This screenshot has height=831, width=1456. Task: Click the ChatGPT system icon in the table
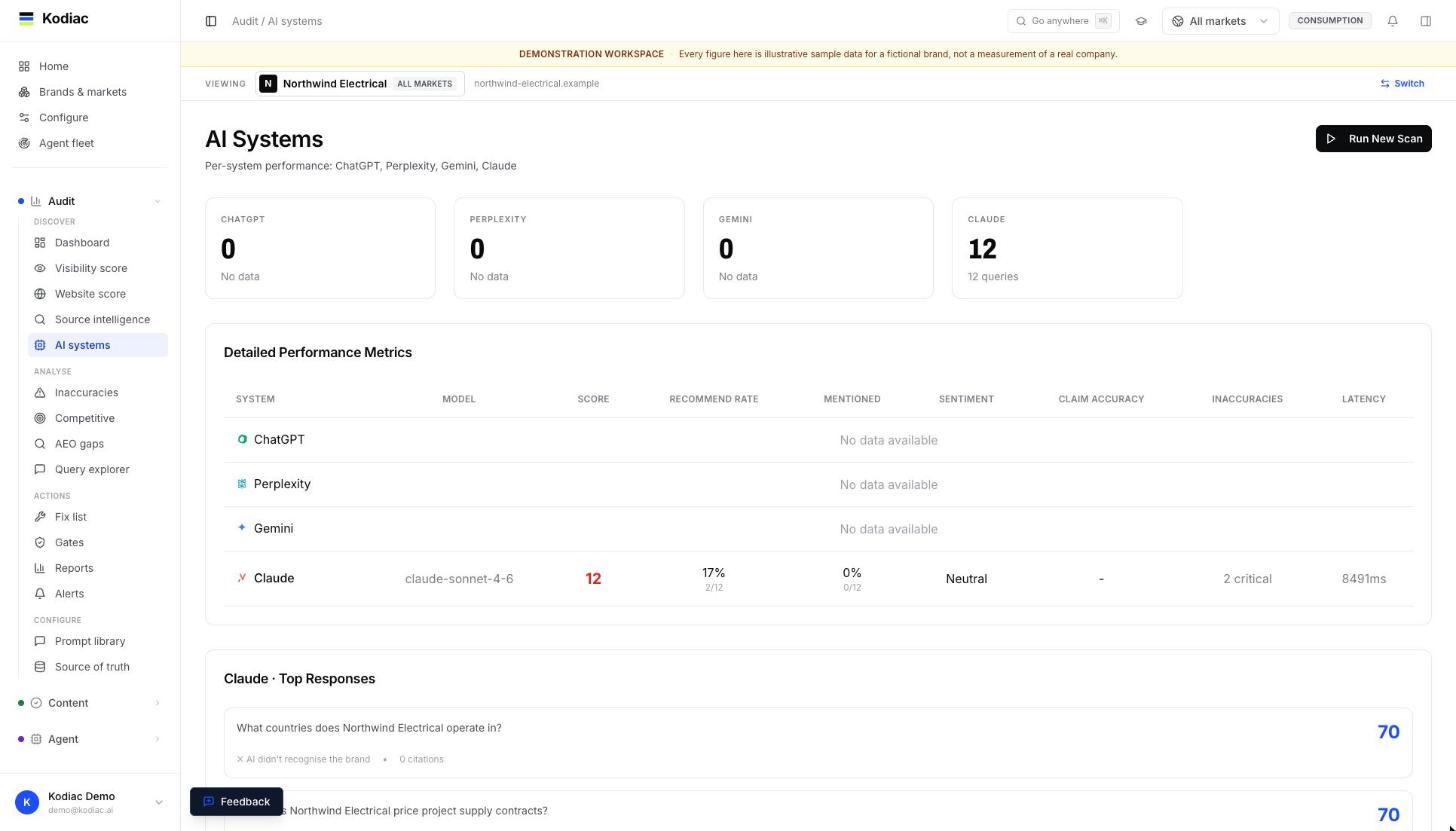tap(242, 439)
